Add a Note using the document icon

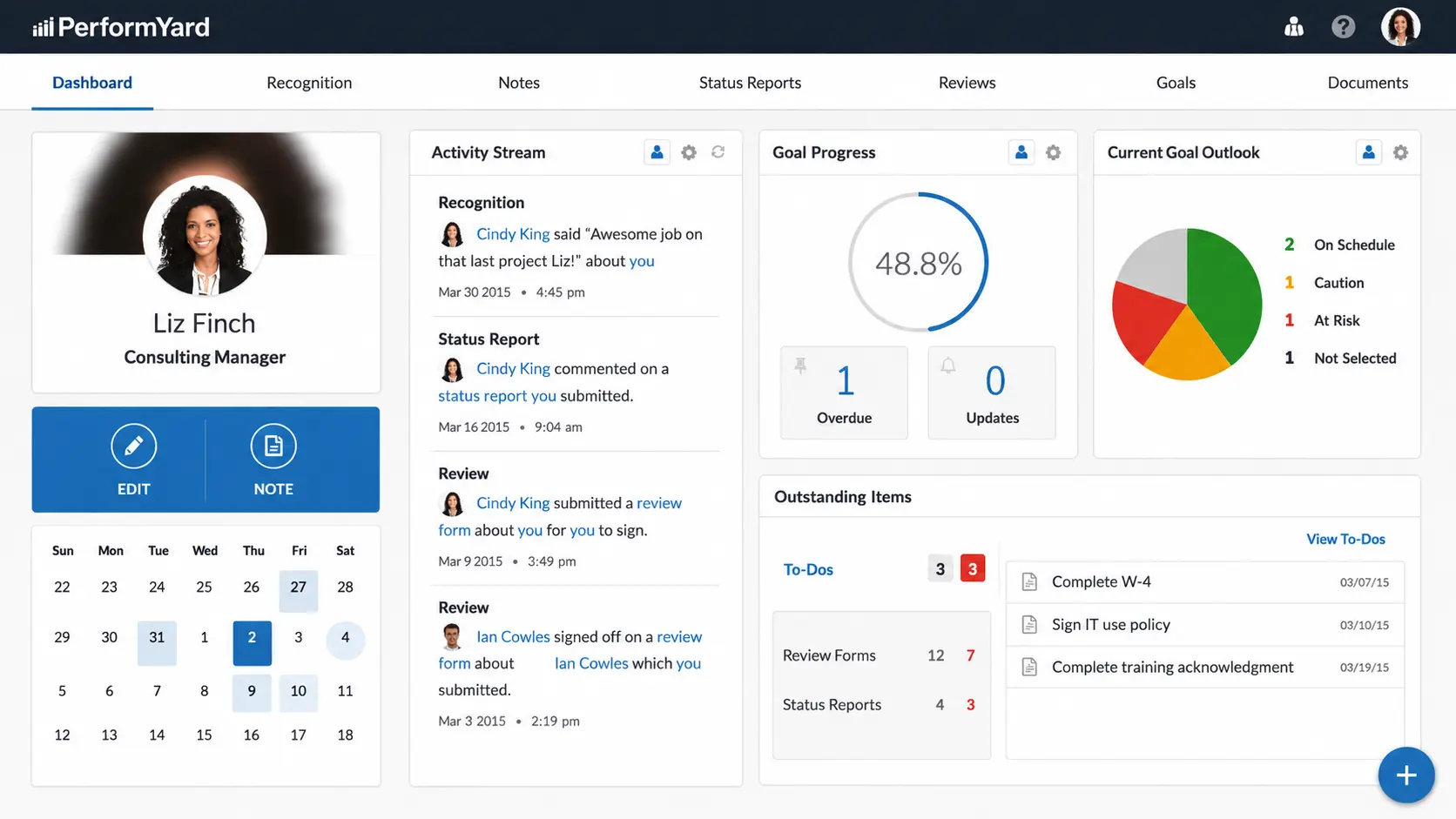point(273,446)
